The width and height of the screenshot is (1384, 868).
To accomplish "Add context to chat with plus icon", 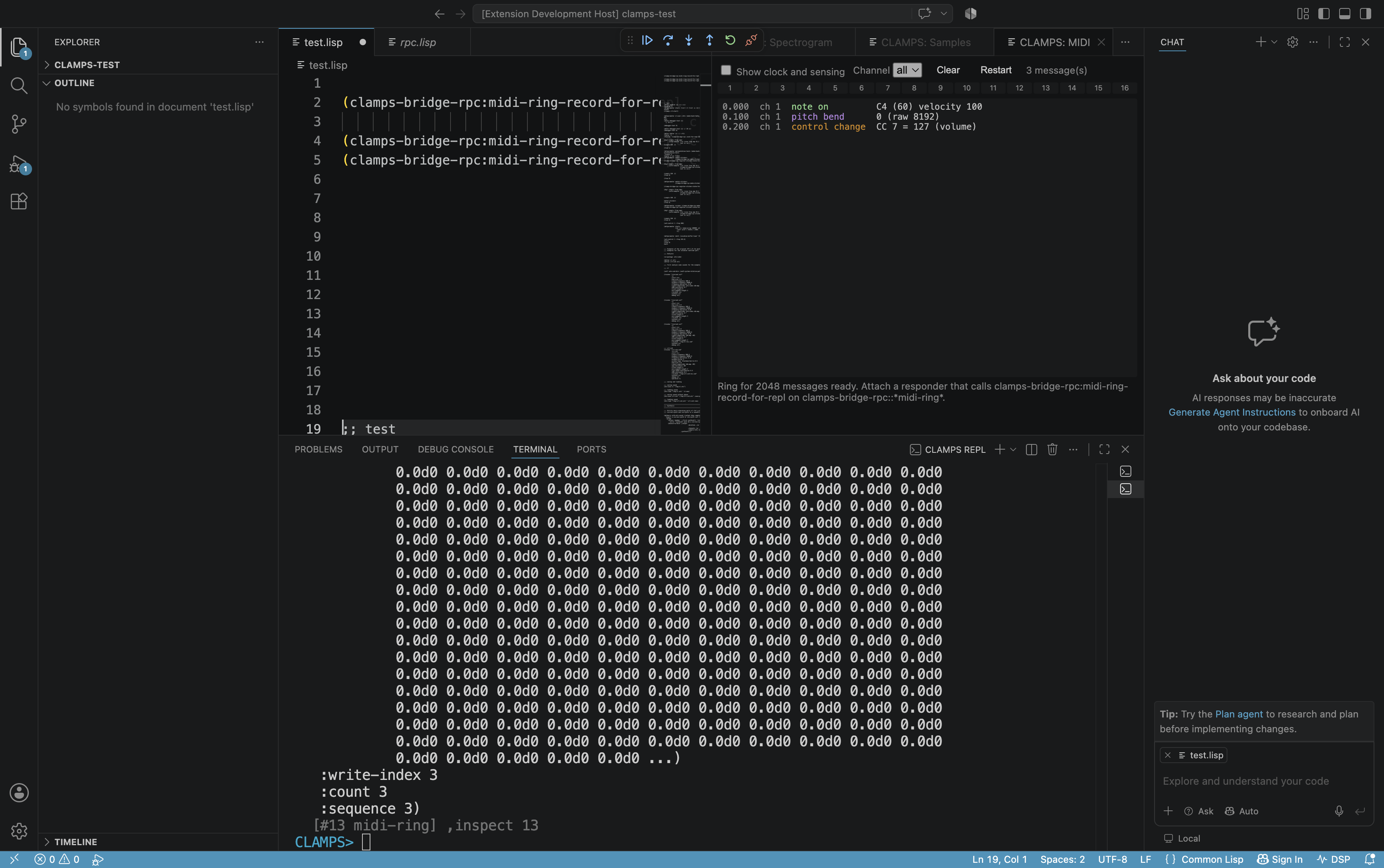I will tap(1168, 811).
